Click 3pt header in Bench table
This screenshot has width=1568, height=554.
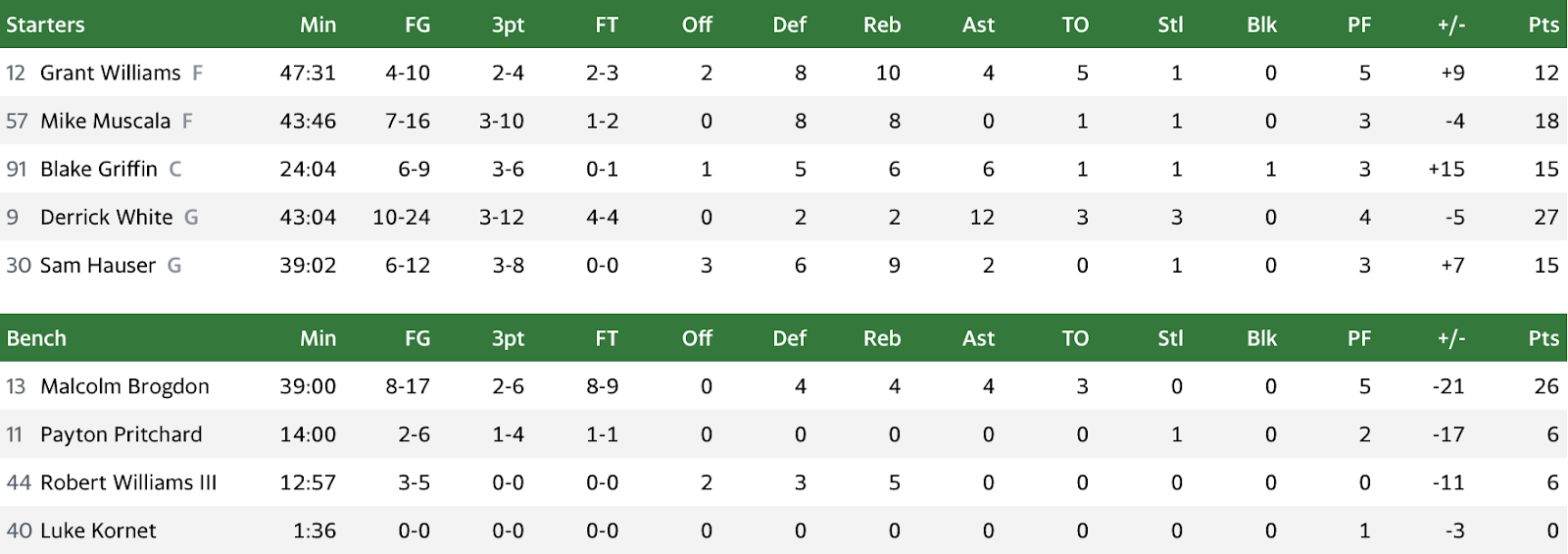pyautogui.click(x=508, y=338)
